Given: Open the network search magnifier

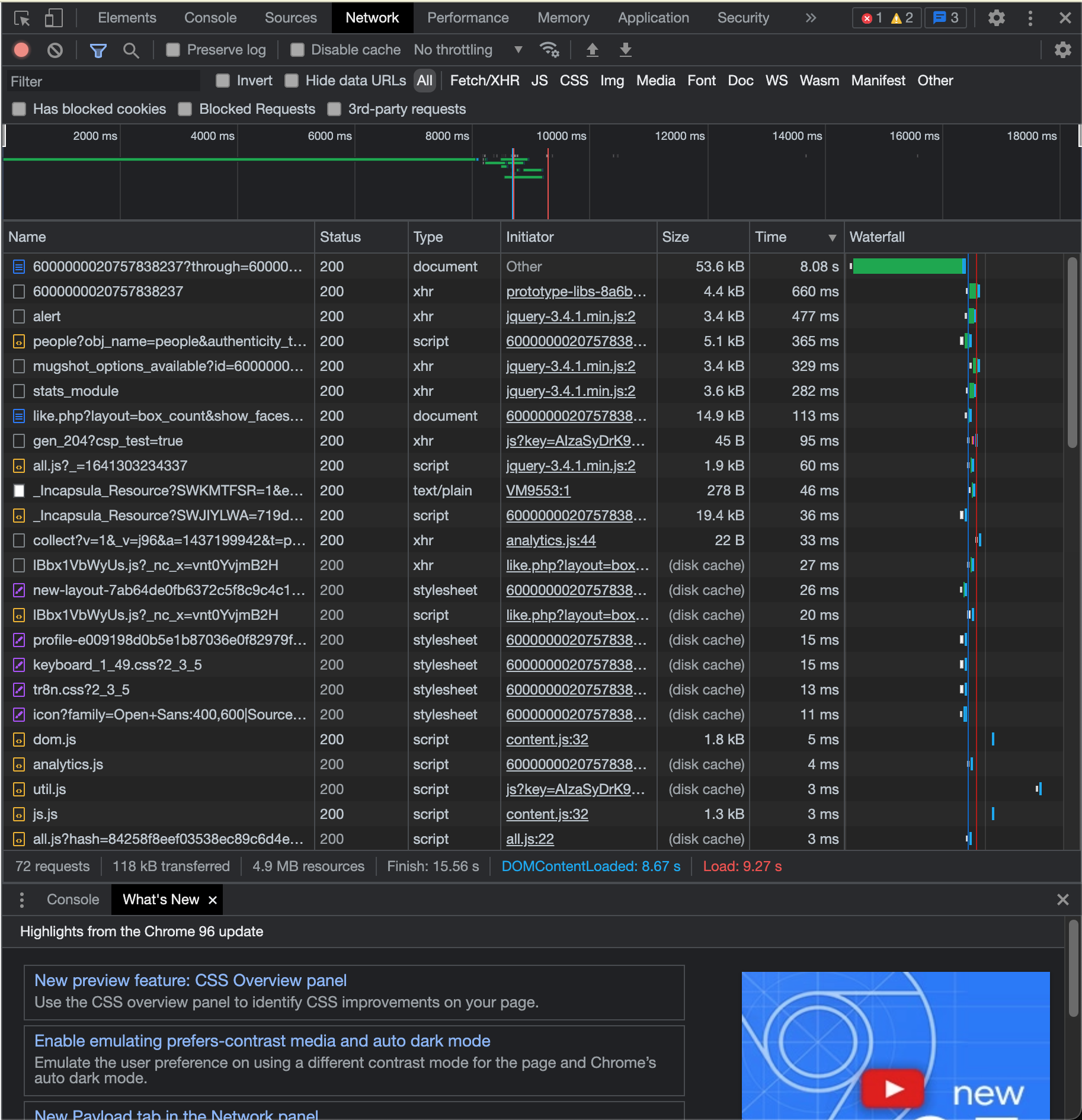Looking at the screenshot, I should [131, 50].
